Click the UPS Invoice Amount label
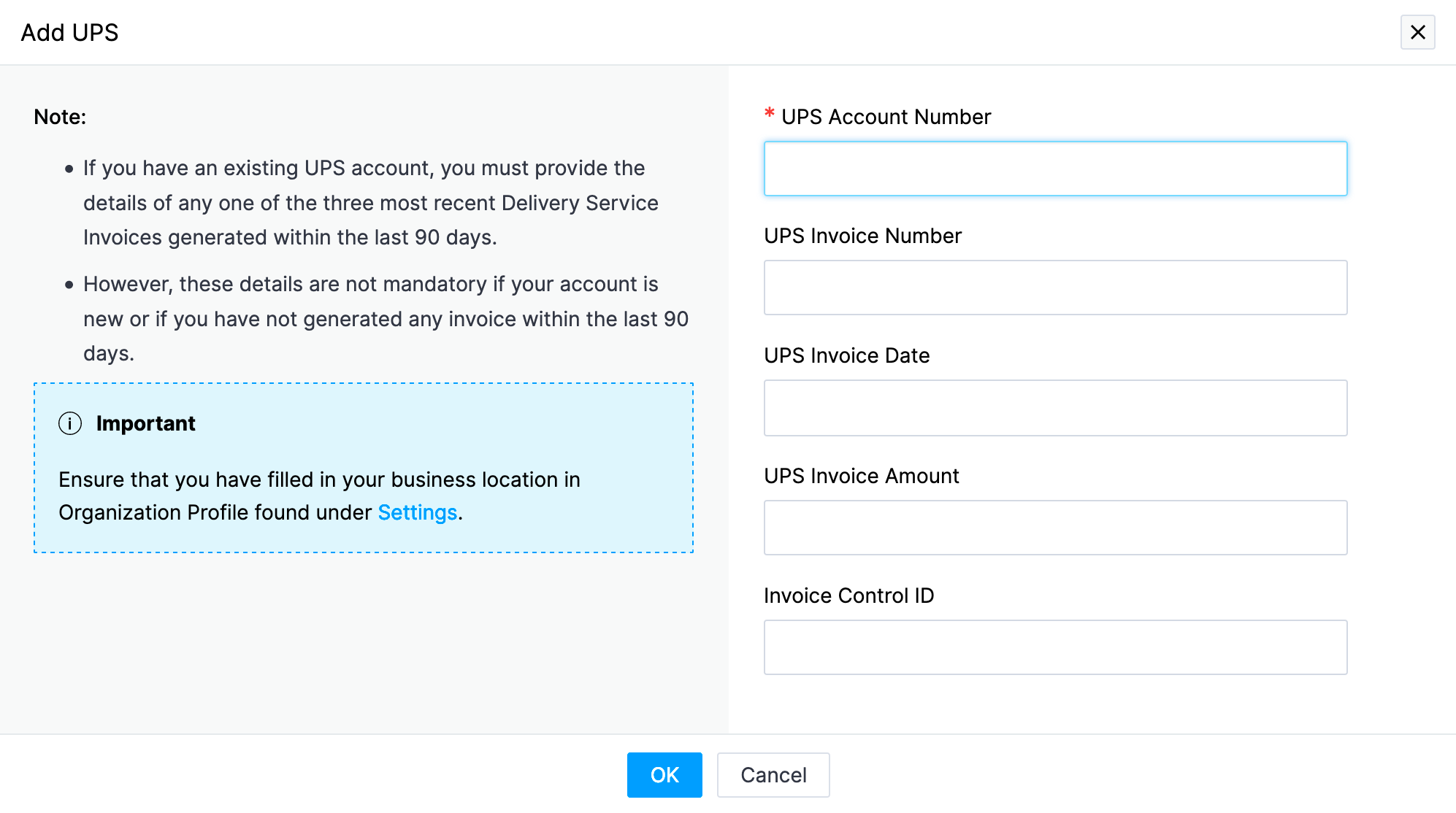 pyautogui.click(x=862, y=476)
